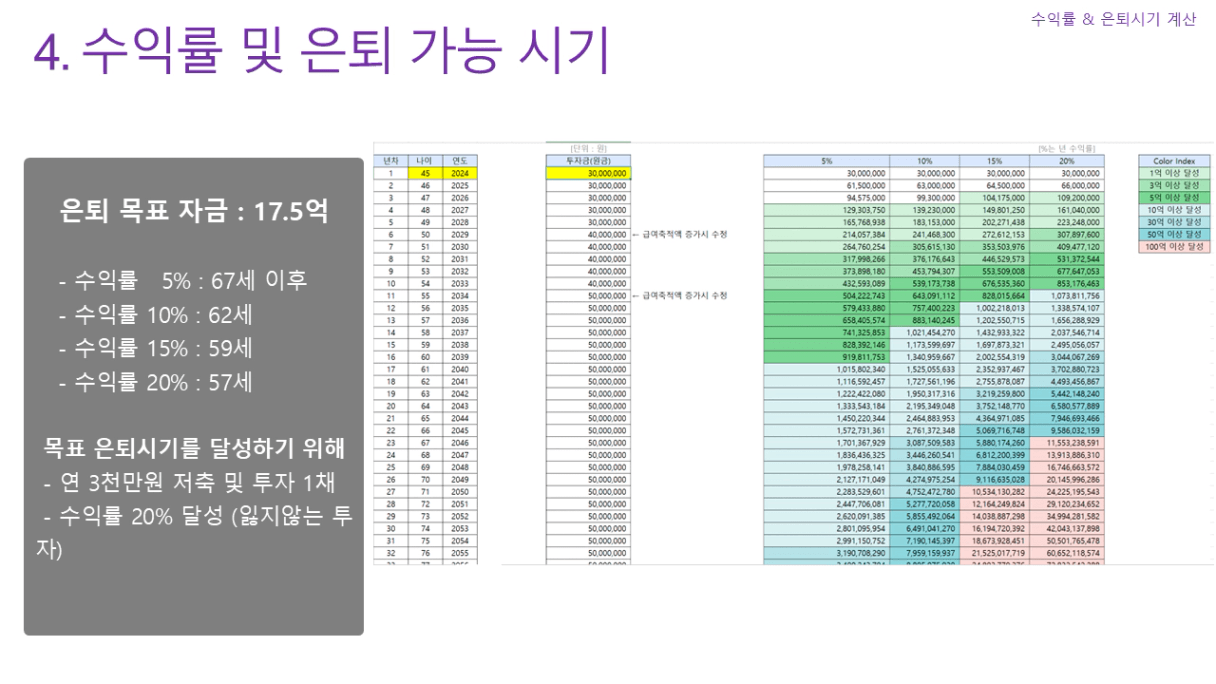Viewport: 1216px width, 684px height.
Task: Select the cell '5,069,716,748'
Action: (994, 430)
